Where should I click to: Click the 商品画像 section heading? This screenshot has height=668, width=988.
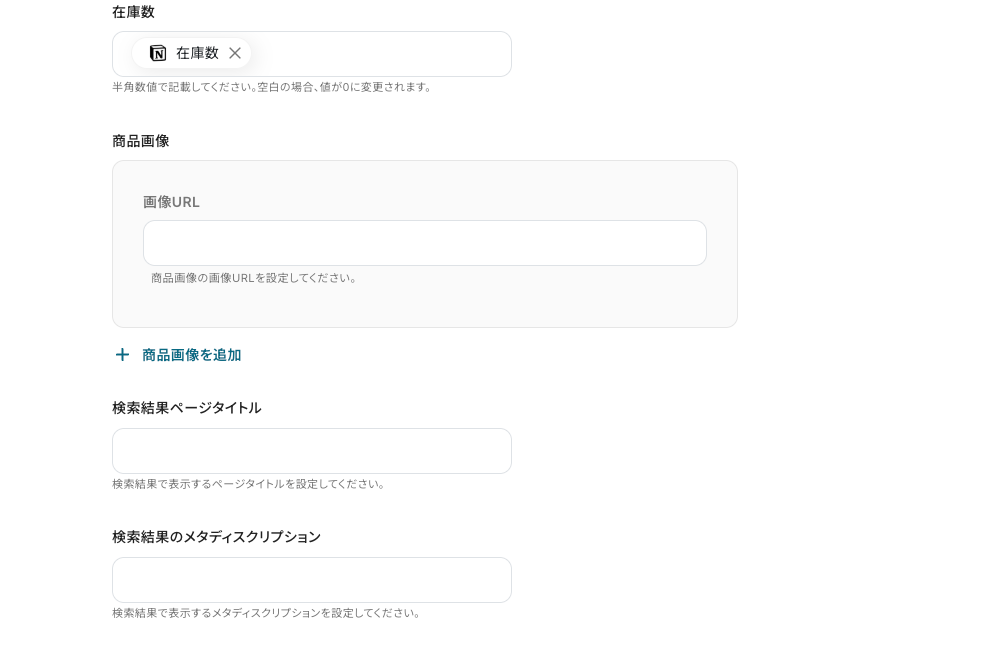pyautogui.click(x=140, y=141)
